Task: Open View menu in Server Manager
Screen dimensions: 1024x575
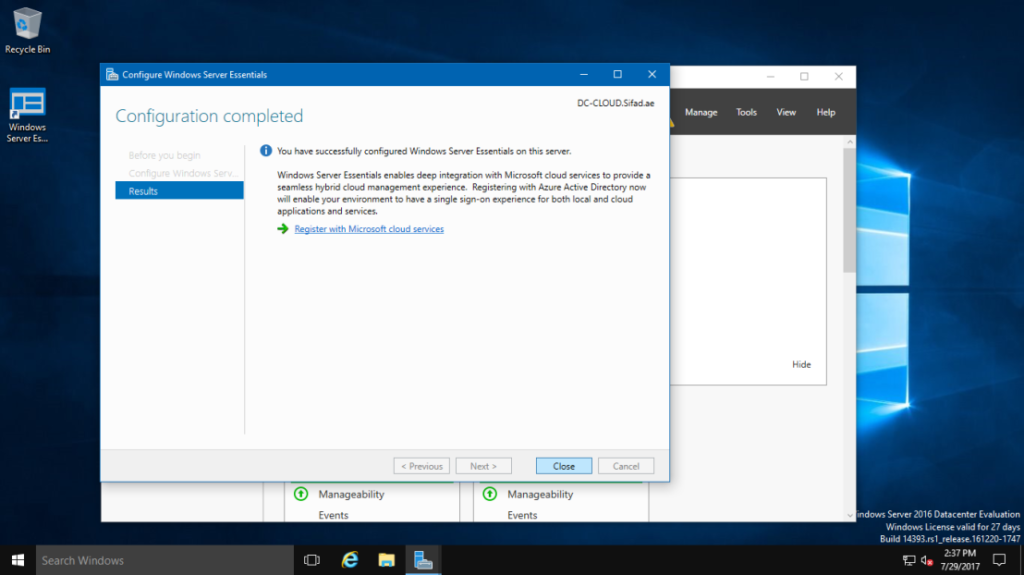Action: [786, 112]
